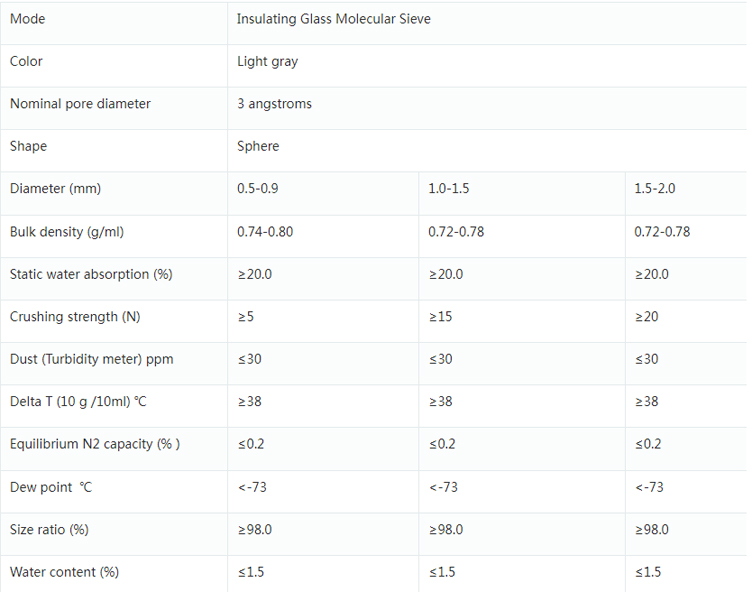
Task: Select the Light gray color value
Action: coord(267,62)
